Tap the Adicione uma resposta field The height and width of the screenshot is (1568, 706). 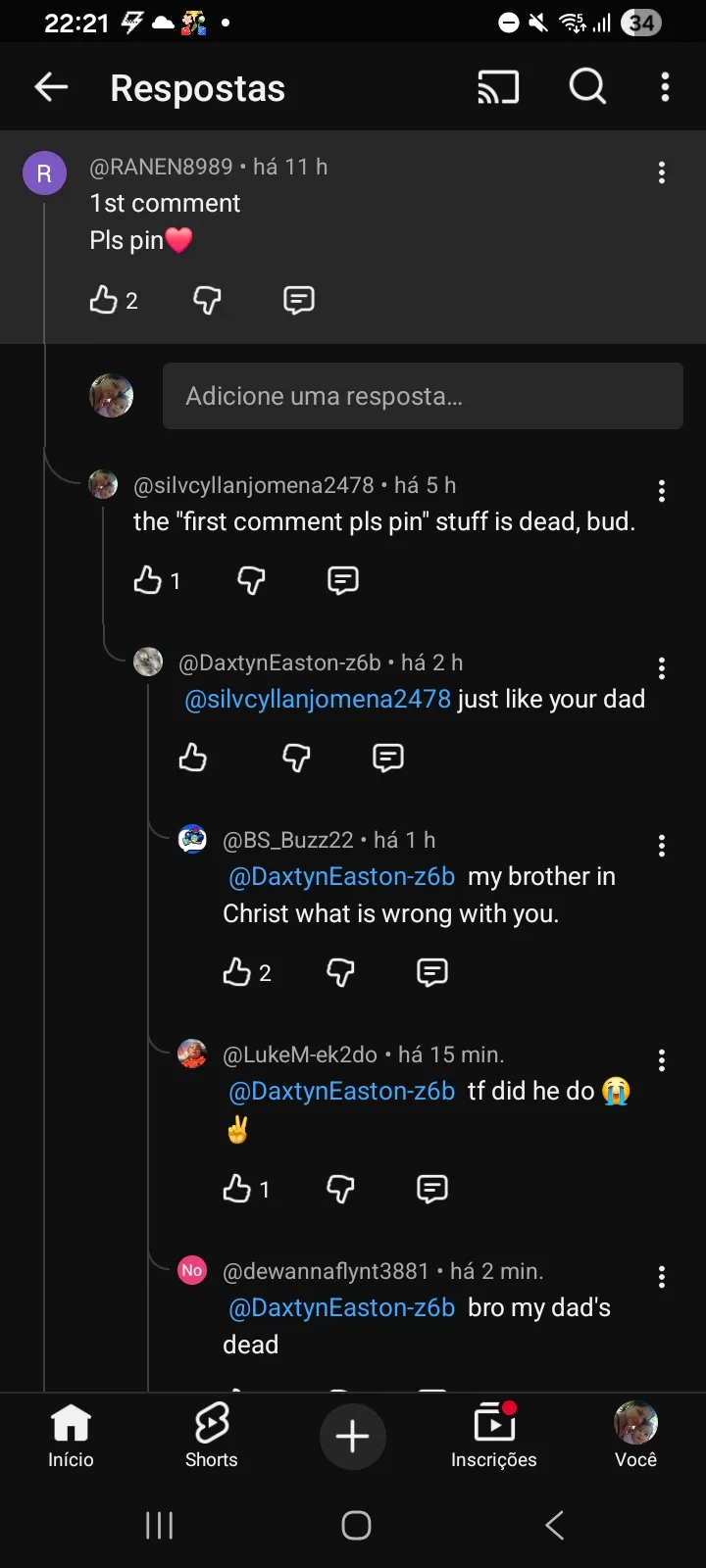coord(423,396)
